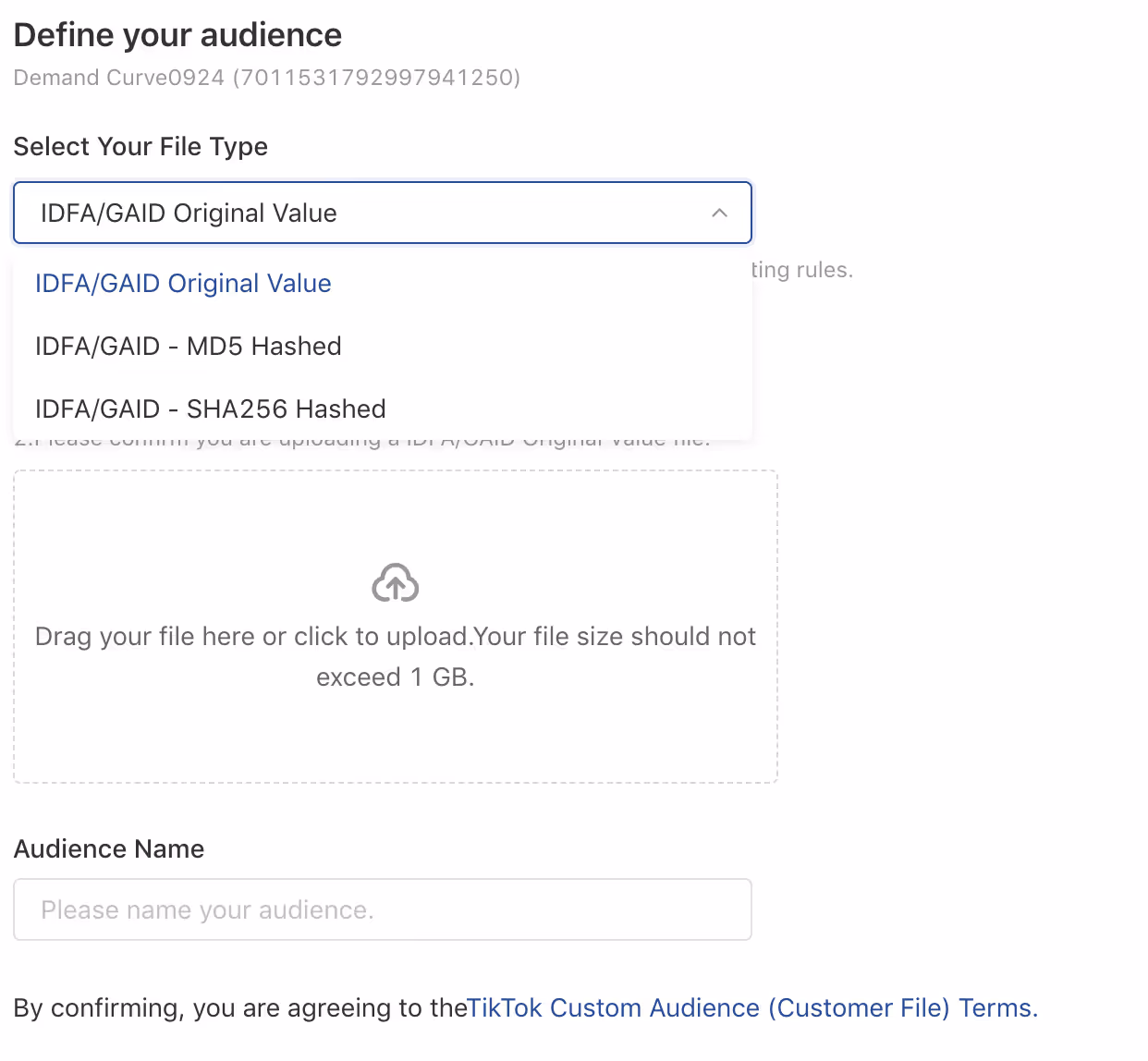Click the Define your audience heading

(177, 35)
